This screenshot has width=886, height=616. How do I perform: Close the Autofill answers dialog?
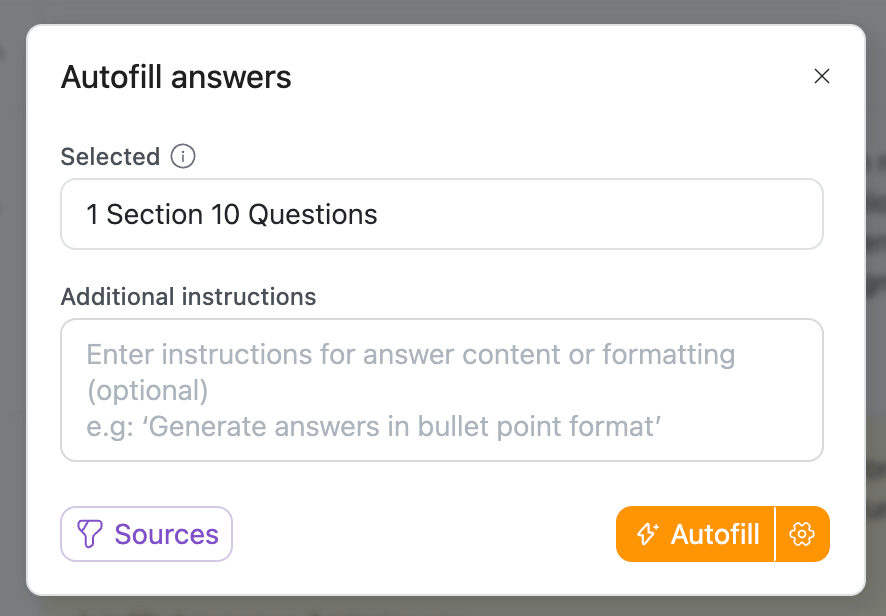(x=822, y=76)
